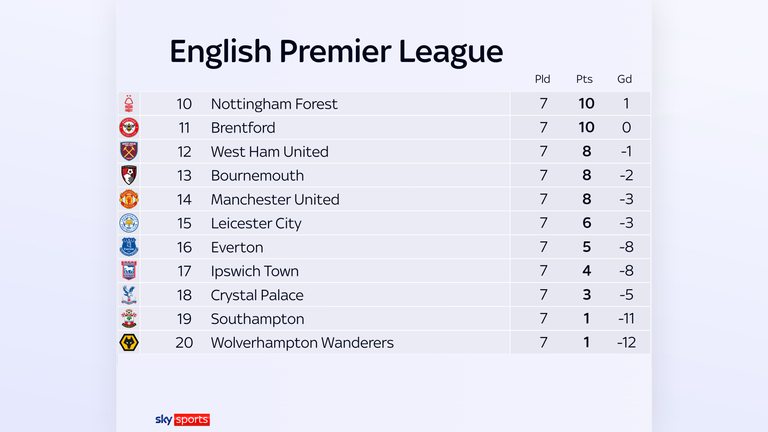The image size is (768, 432).
Task: Click the Wolverhampton Wanderers wolf logo
Action: (x=129, y=342)
